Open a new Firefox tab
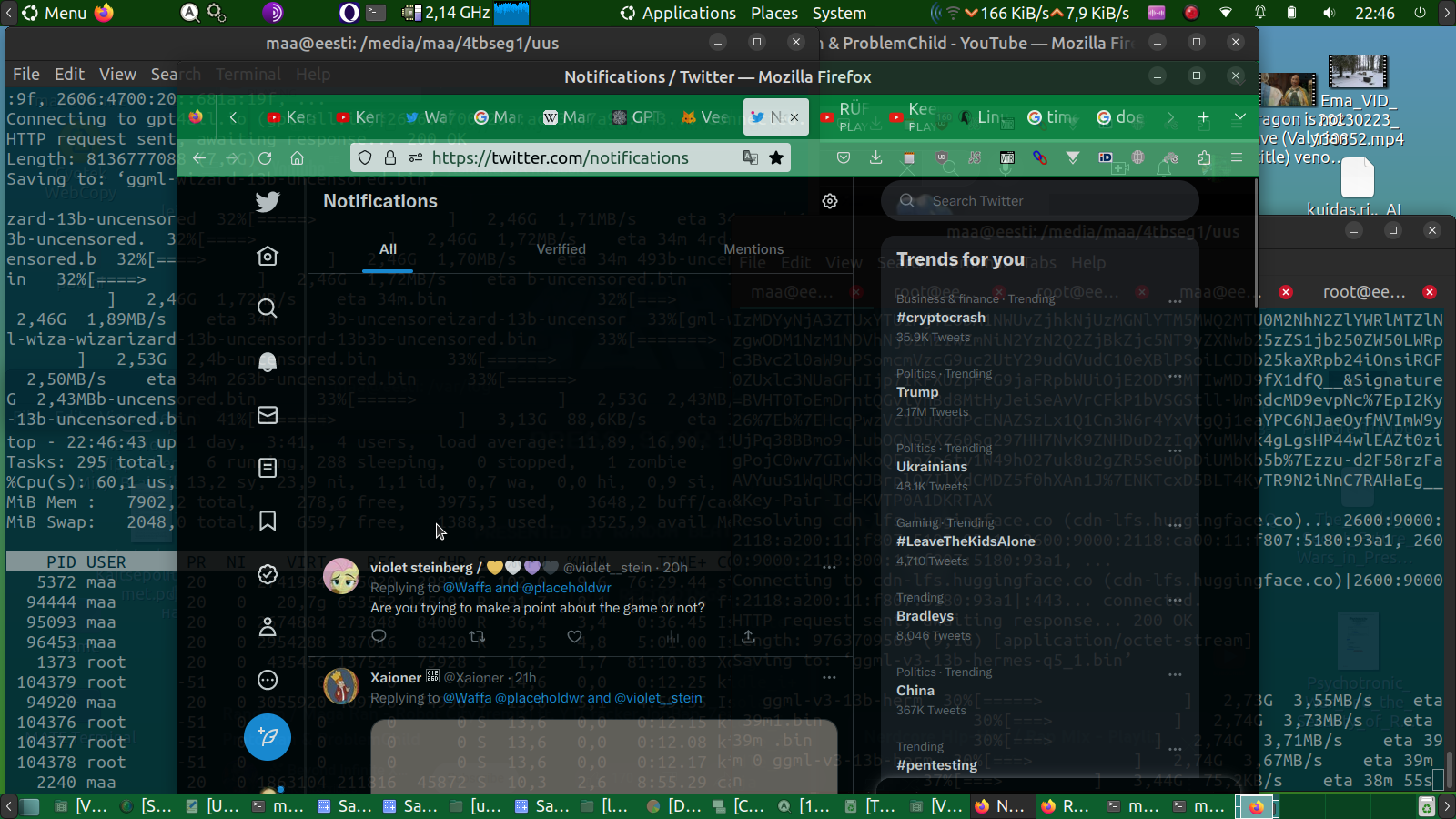This screenshot has height=819, width=1456. tap(1203, 117)
